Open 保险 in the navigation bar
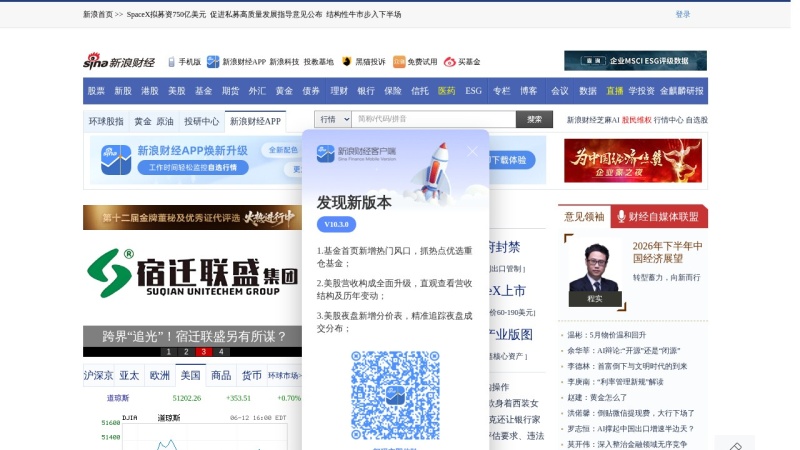 393,91
